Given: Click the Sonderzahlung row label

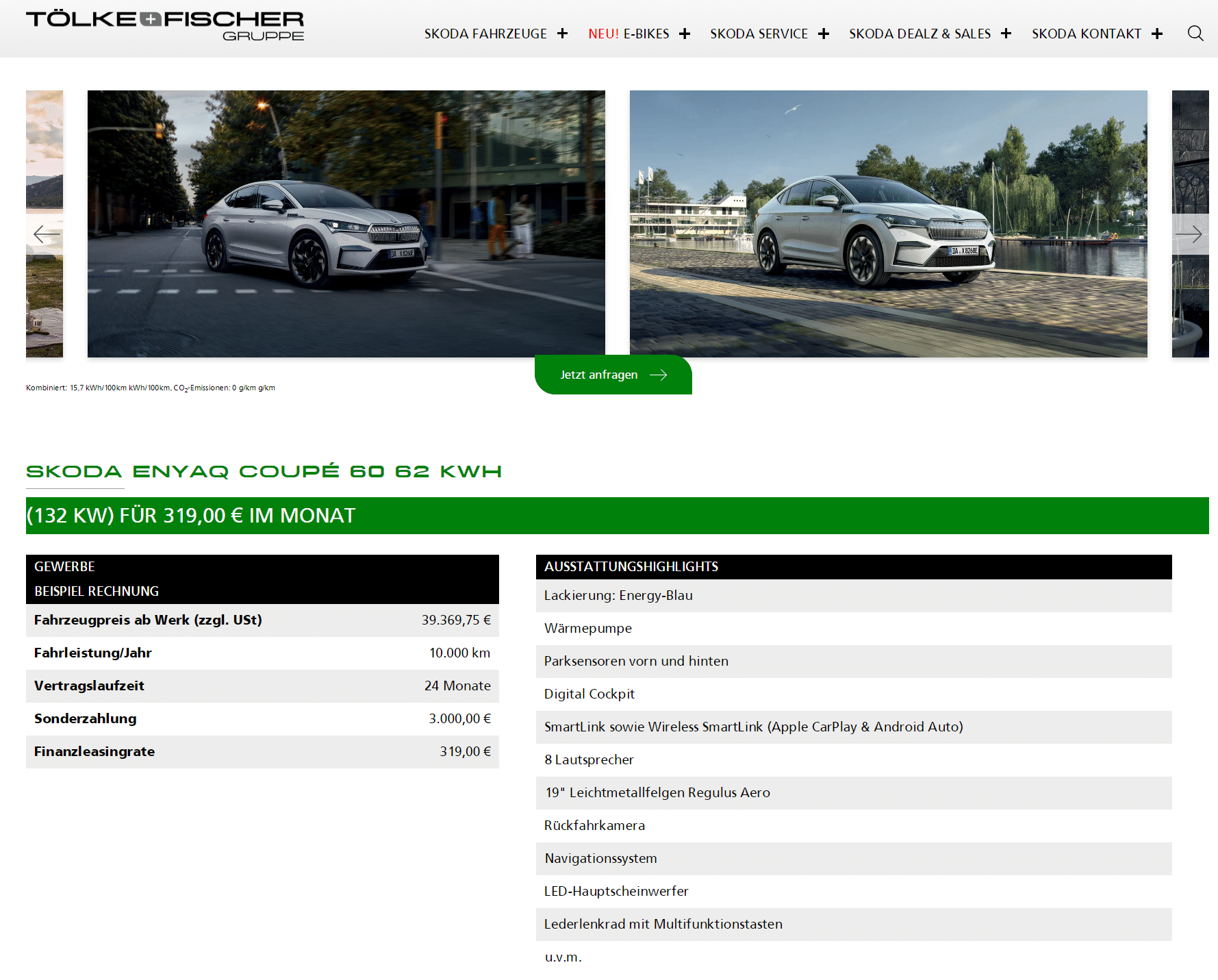Looking at the screenshot, I should point(86,718).
